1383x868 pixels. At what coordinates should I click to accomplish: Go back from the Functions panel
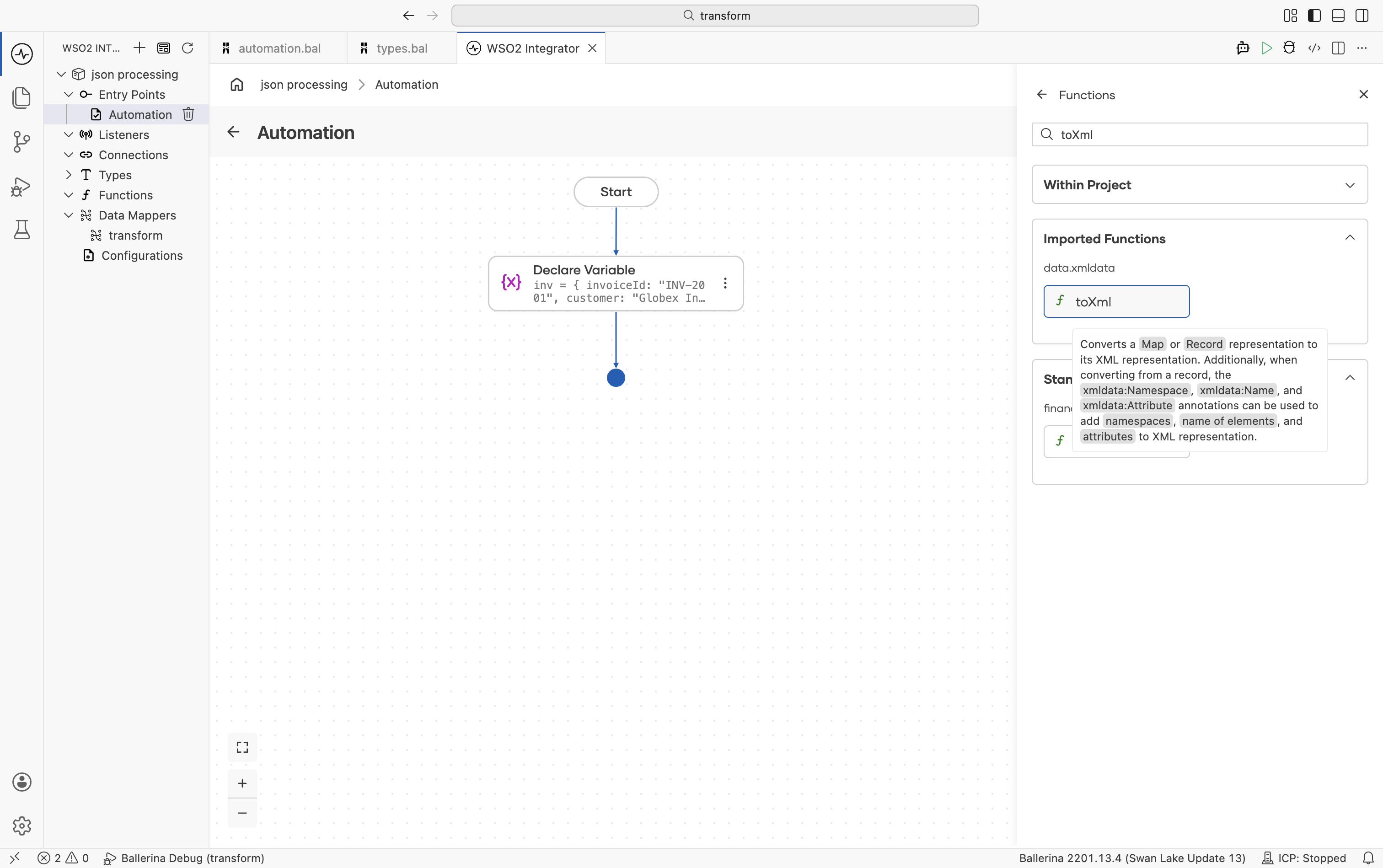(x=1042, y=94)
